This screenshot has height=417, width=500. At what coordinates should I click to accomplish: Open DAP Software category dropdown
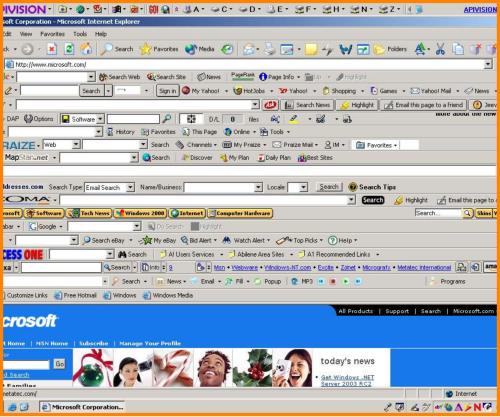point(100,119)
